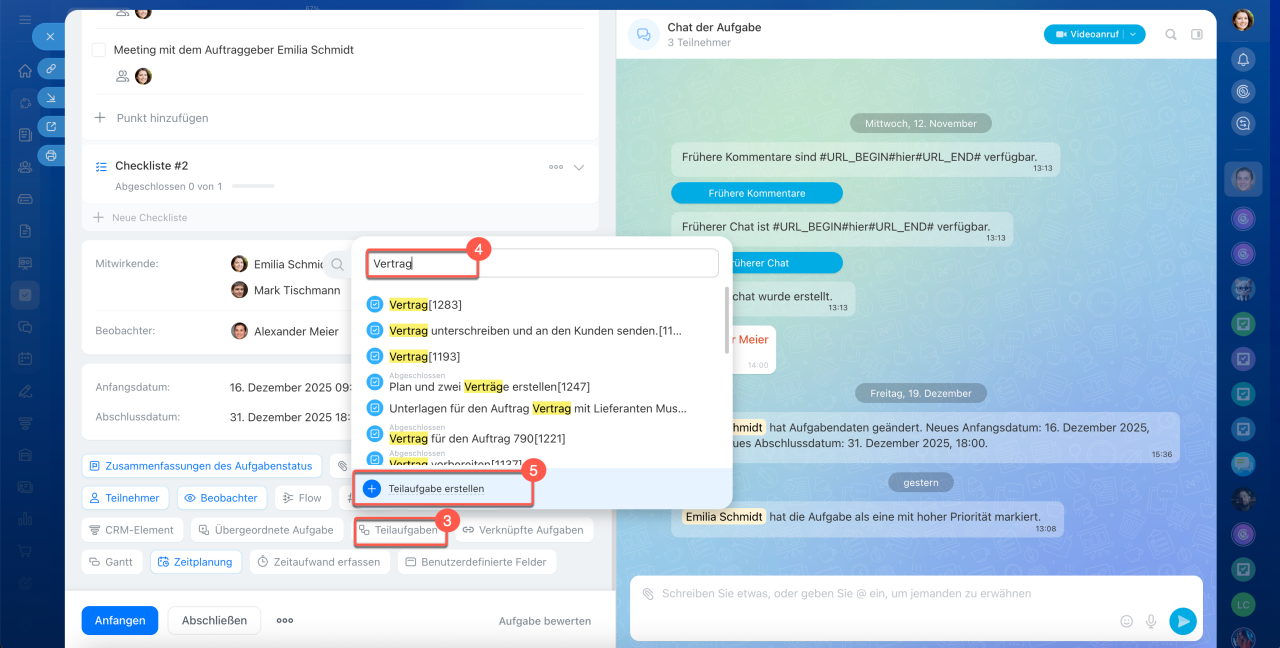Click the Abschließen button
The image size is (1280, 648).
[x=214, y=620]
